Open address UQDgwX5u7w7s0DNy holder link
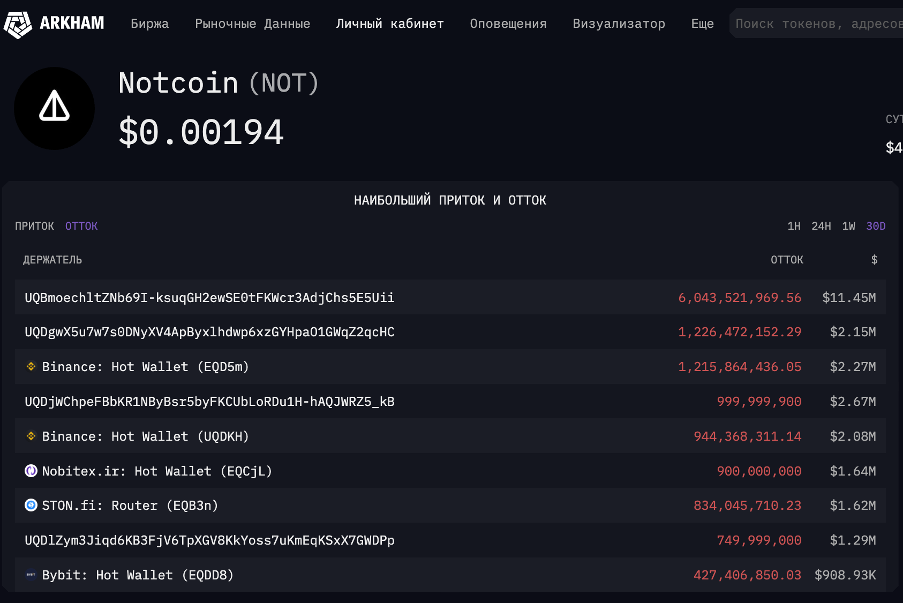This screenshot has height=604, width=904. [x=209, y=332]
